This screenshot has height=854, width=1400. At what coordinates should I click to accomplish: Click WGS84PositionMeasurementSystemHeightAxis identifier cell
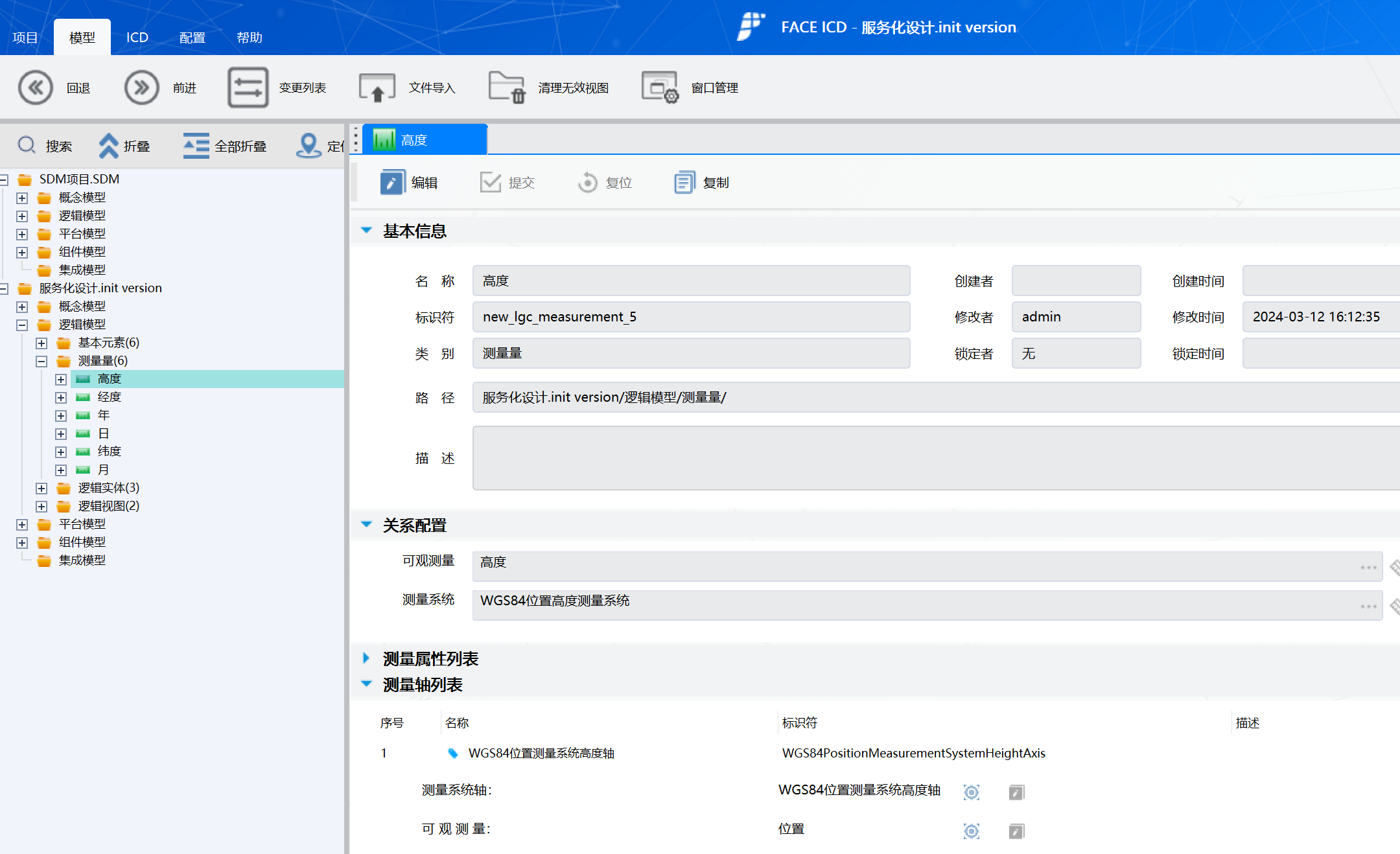tap(914, 753)
